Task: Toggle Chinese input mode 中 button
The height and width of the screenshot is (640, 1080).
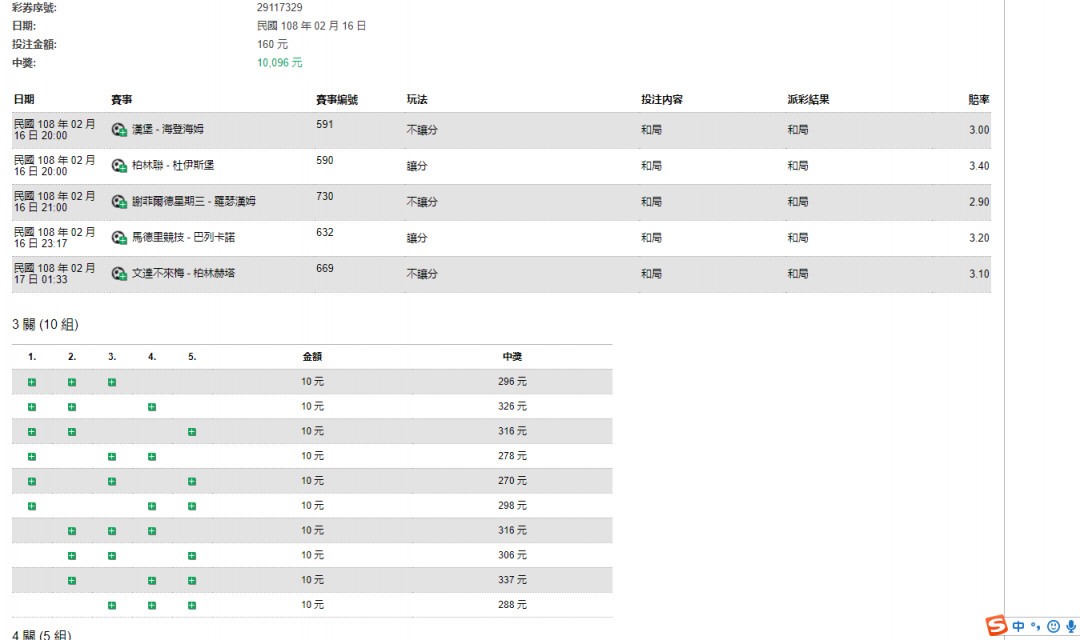Action: coord(1019,626)
